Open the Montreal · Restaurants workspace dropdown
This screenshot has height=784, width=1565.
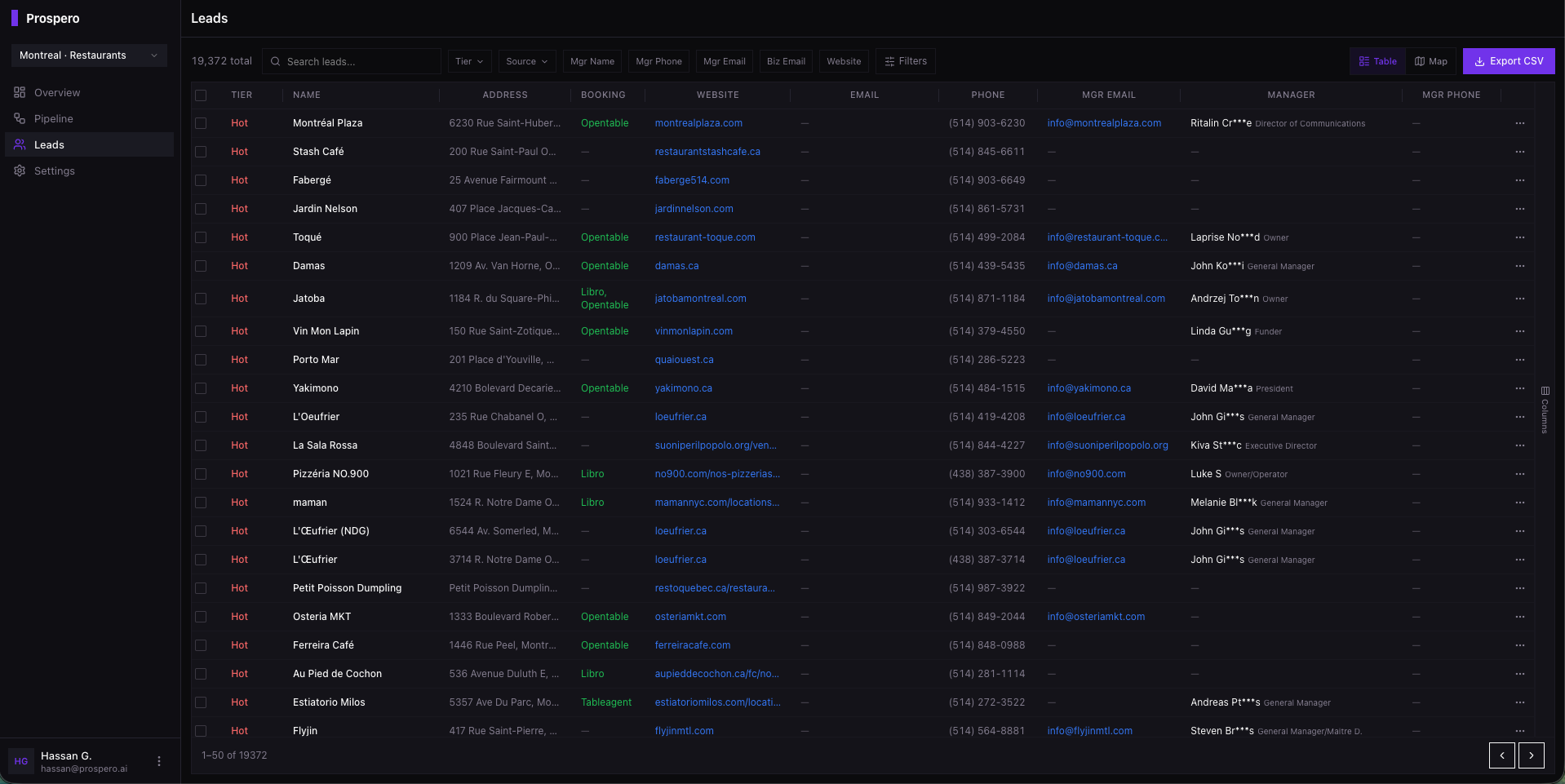tap(89, 55)
